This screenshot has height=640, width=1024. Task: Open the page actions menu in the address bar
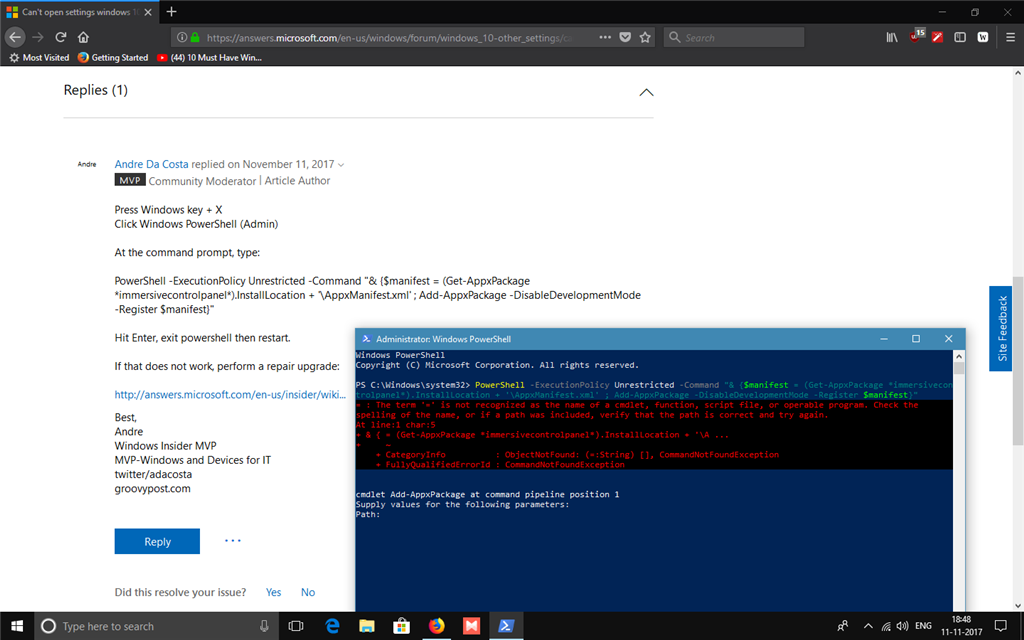(605, 37)
